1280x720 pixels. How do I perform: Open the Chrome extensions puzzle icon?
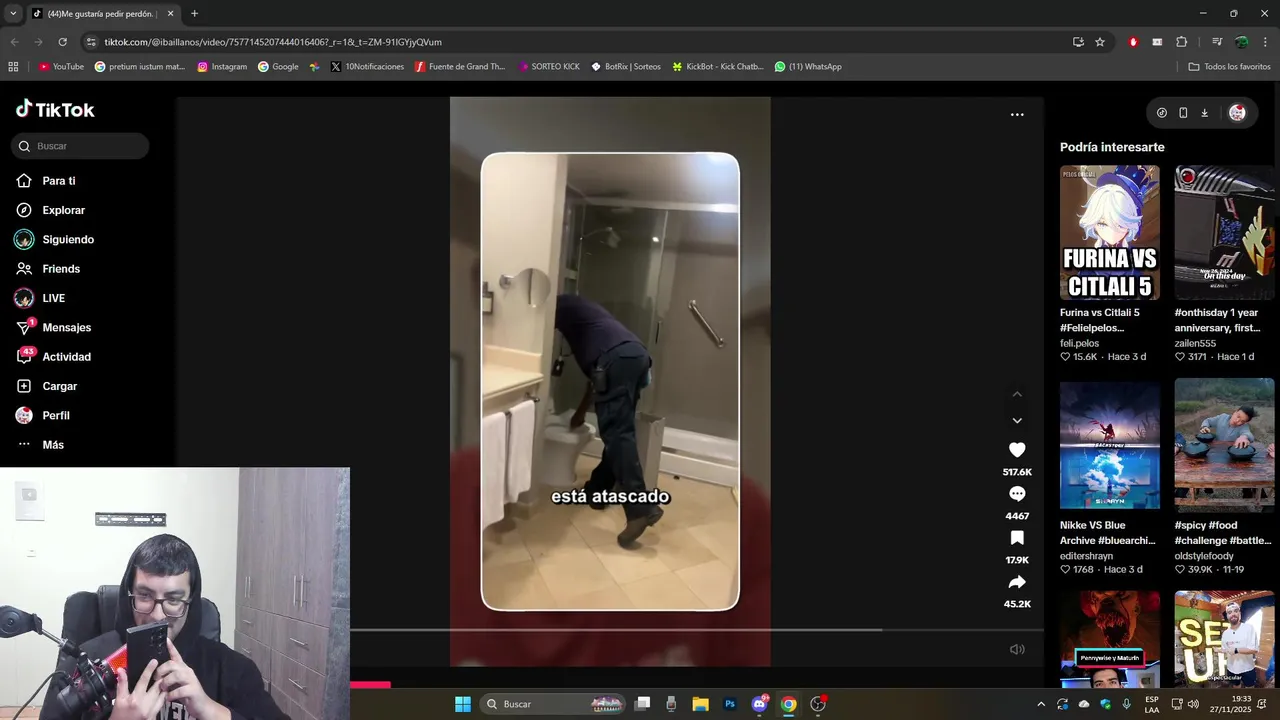[1181, 42]
